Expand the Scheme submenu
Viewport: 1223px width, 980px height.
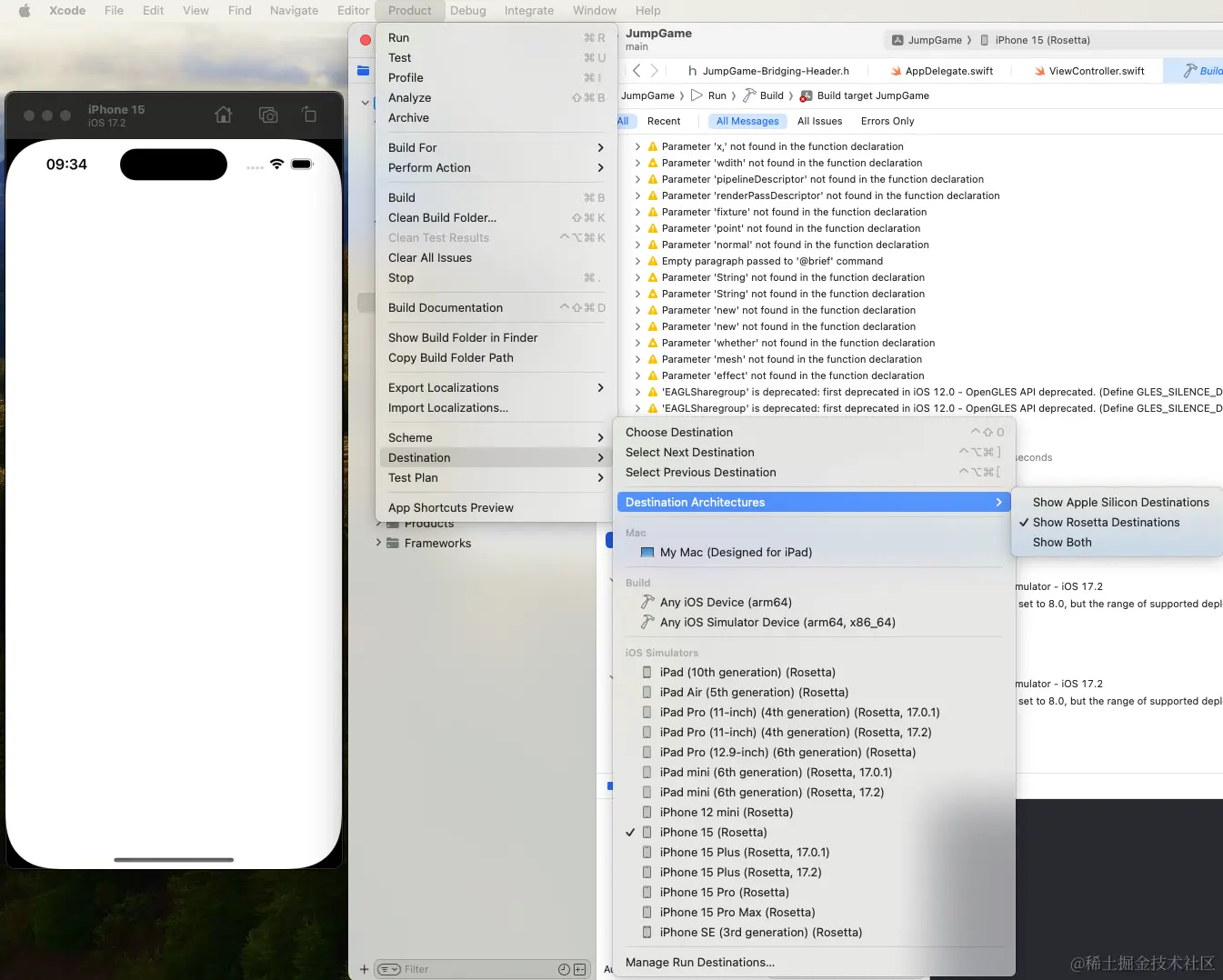(x=496, y=438)
